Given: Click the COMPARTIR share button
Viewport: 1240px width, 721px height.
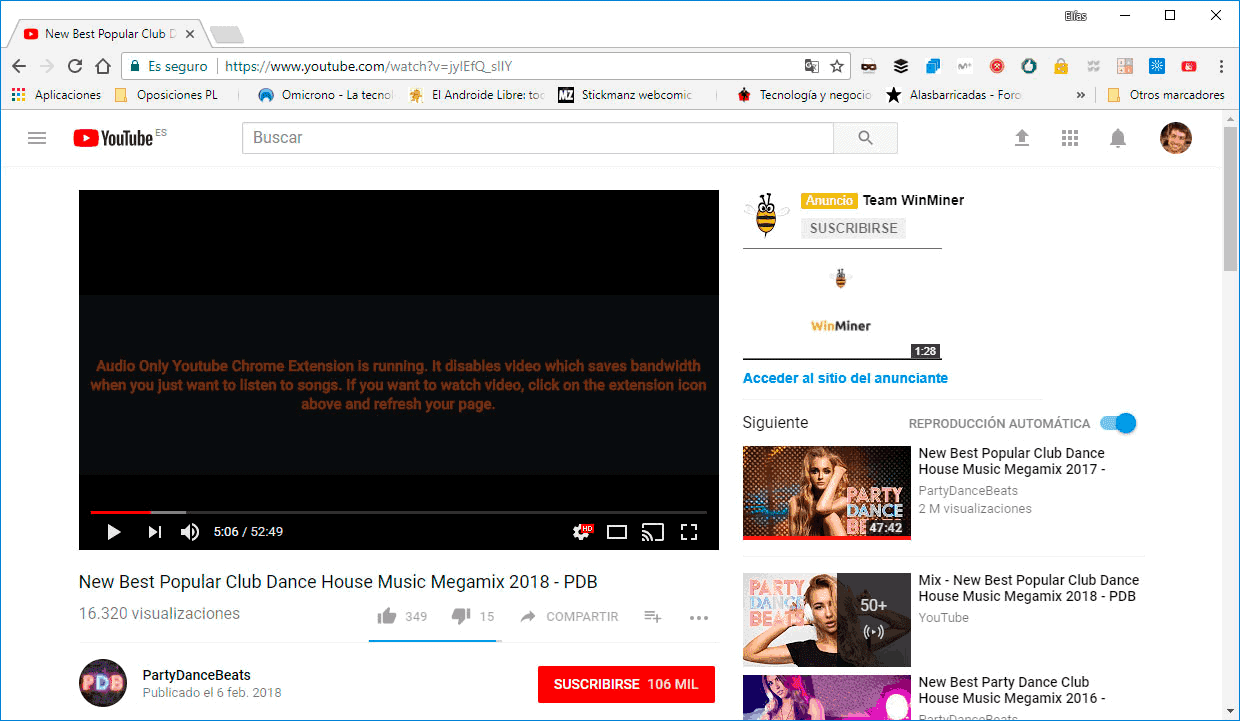Looking at the screenshot, I should 569,617.
